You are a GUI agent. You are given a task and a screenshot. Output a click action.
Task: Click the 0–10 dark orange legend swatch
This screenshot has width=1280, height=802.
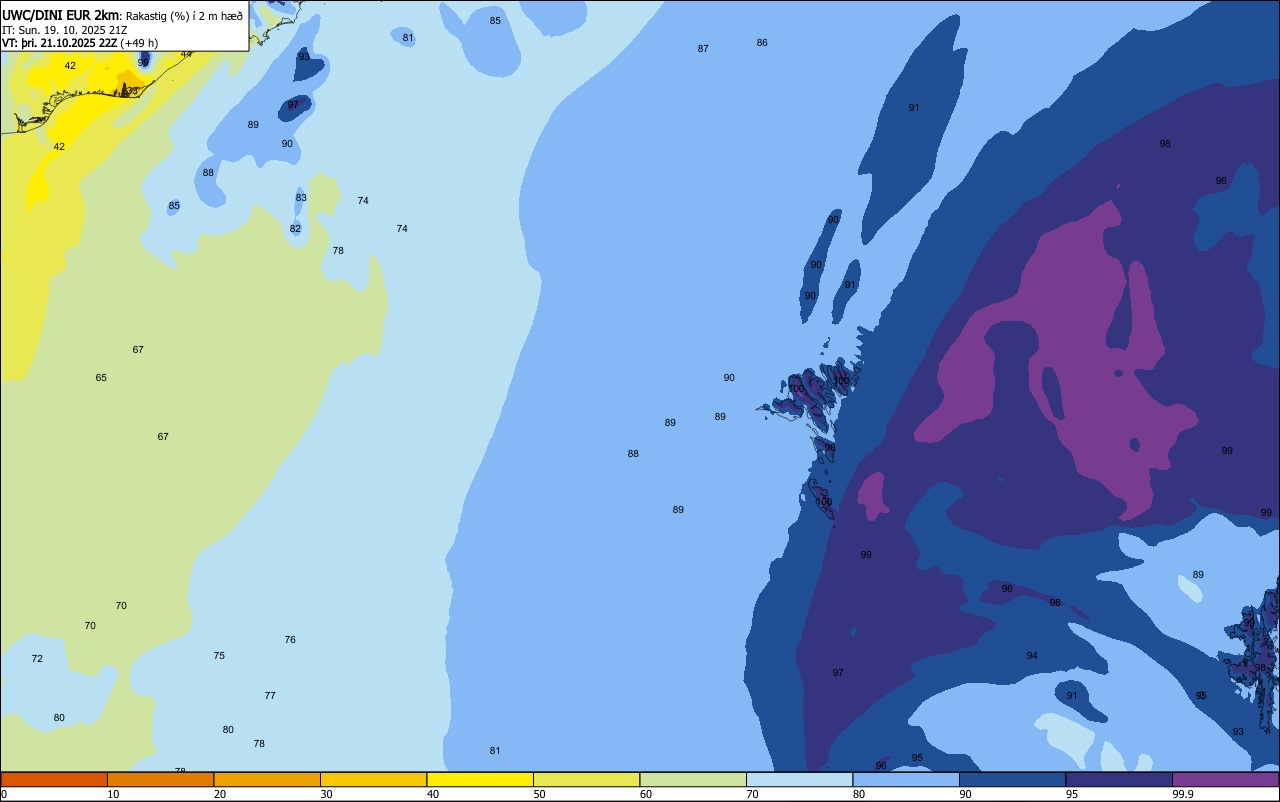[54, 779]
